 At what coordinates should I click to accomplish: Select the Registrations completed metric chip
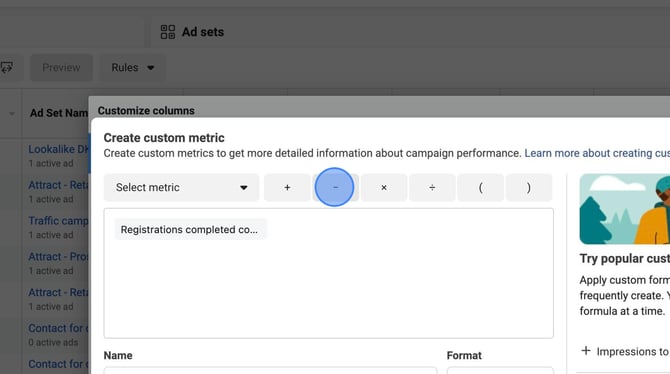tap(190, 230)
